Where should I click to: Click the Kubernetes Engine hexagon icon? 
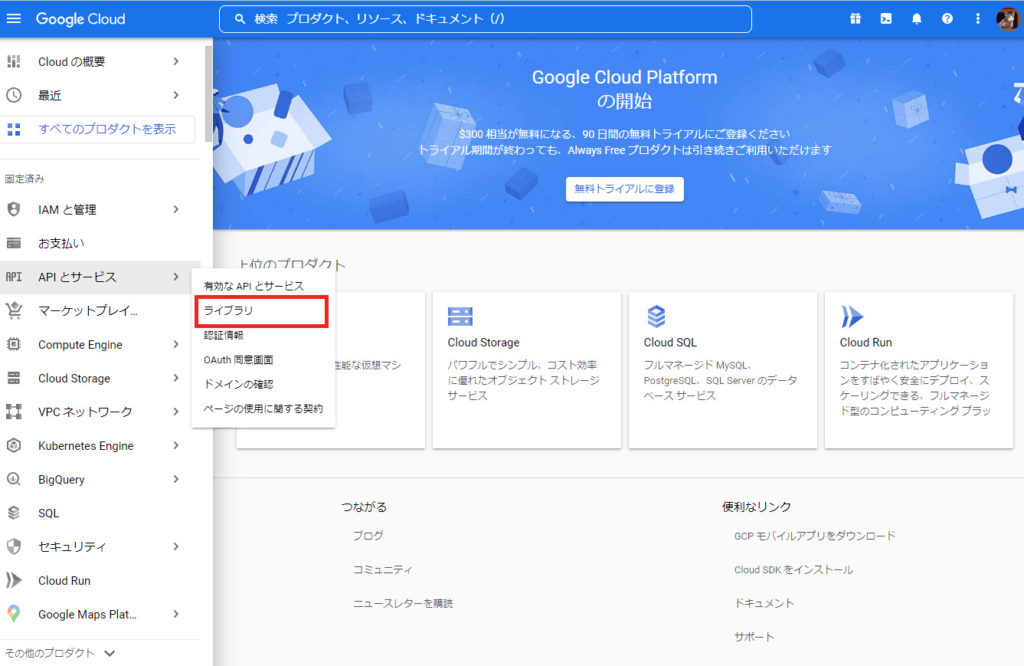coord(14,445)
